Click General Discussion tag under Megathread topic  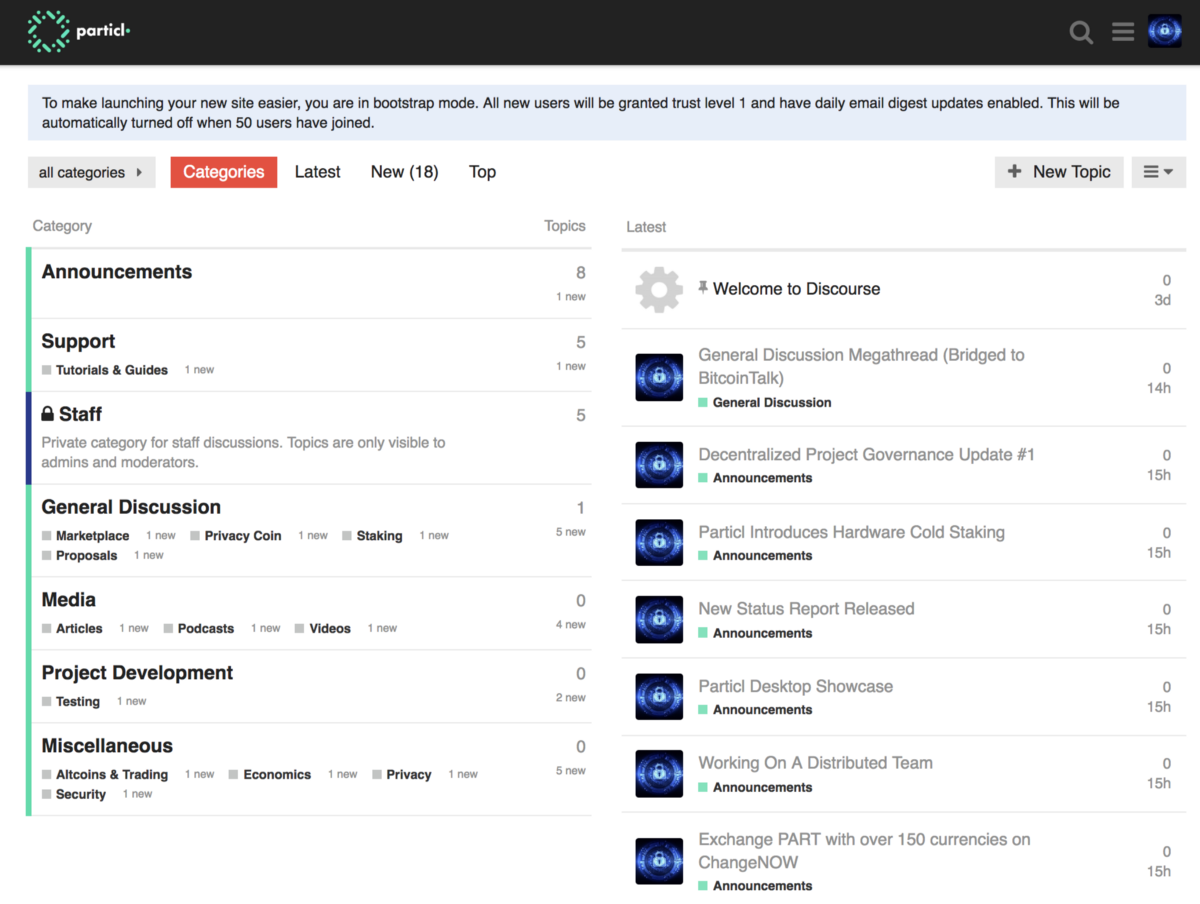[772, 403]
